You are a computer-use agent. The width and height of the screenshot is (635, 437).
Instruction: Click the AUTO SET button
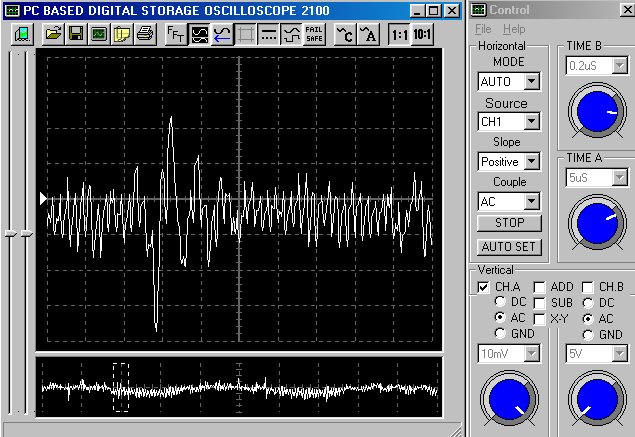(x=510, y=246)
